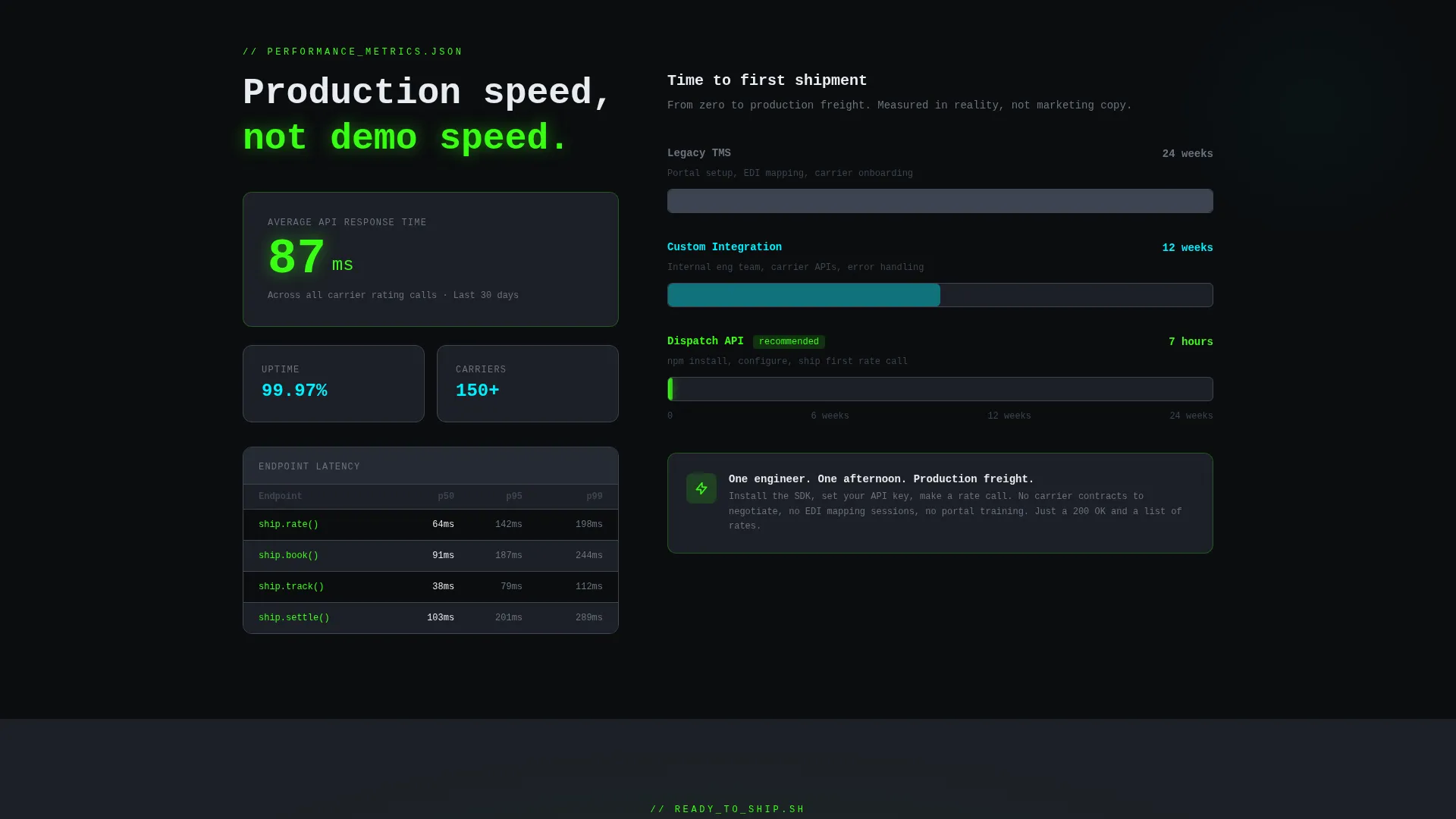The image size is (1456, 819).
Task: Click the 'Production speed,' headline text
Action: 426,93
